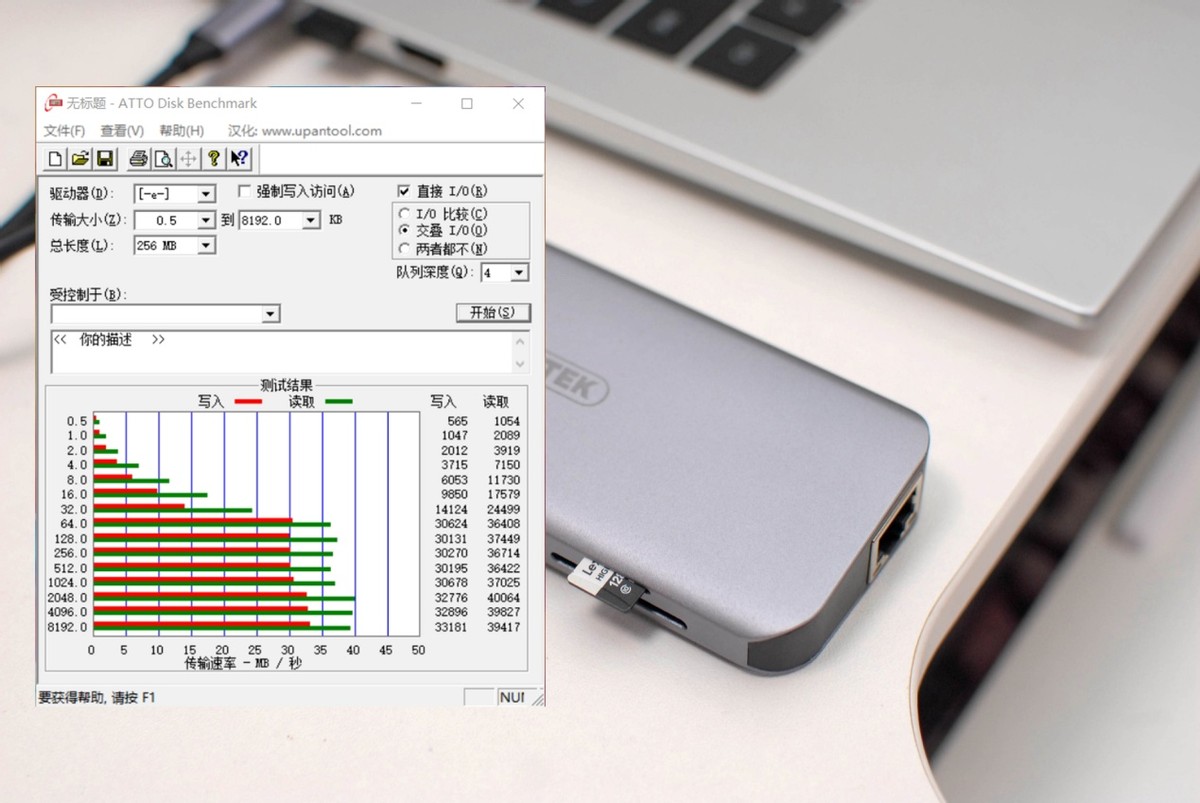
Task: Click the ATTO app icon in title bar
Action: point(53,103)
